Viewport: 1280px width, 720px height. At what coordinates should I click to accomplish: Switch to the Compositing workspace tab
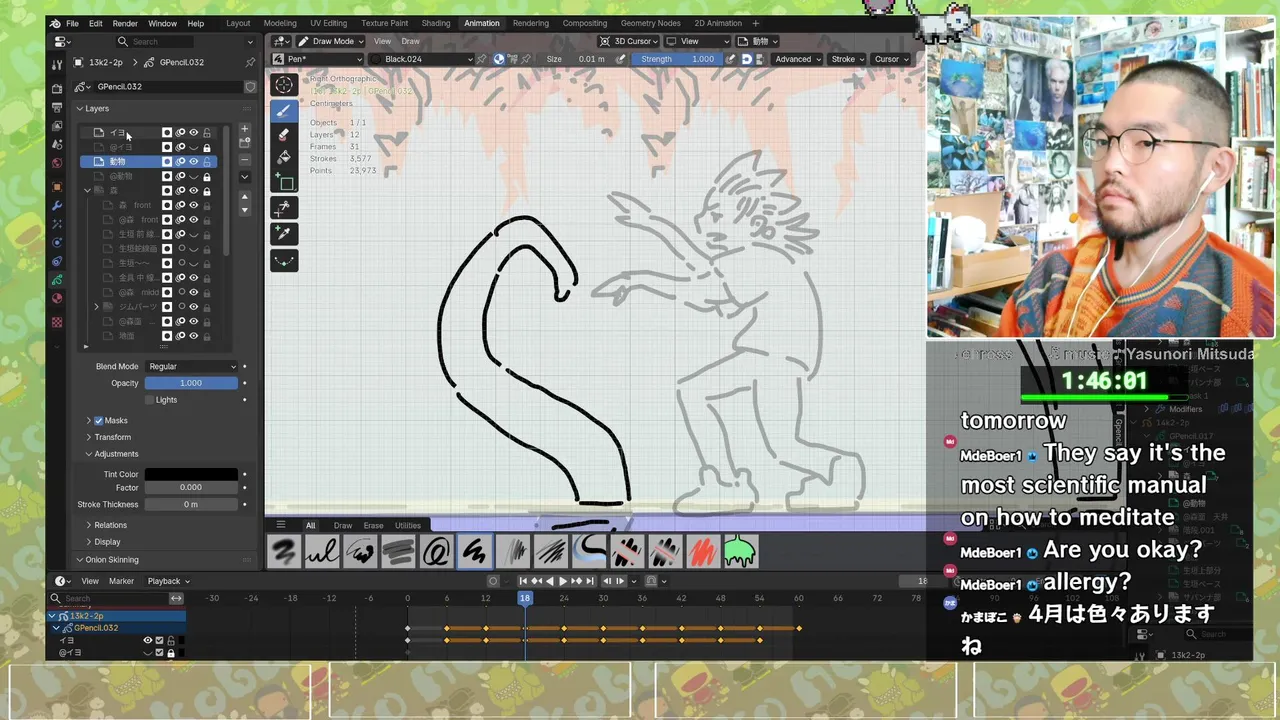(x=585, y=23)
